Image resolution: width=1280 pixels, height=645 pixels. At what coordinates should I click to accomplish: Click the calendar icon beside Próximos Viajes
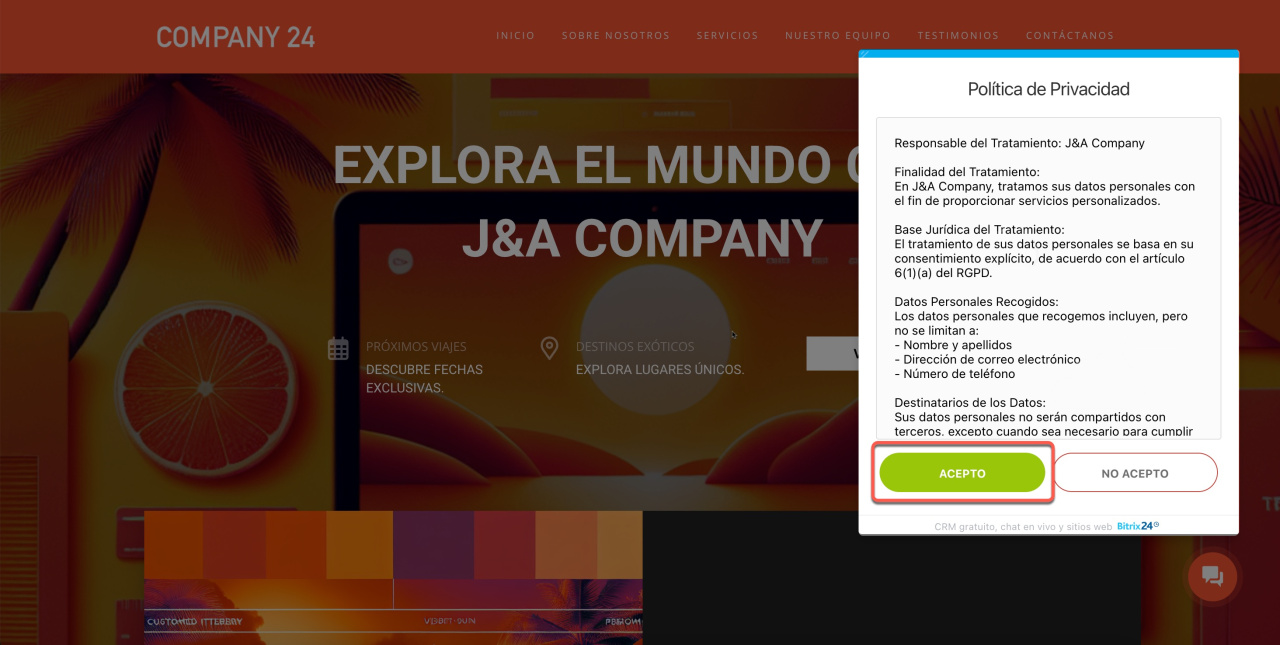pyautogui.click(x=338, y=349)
